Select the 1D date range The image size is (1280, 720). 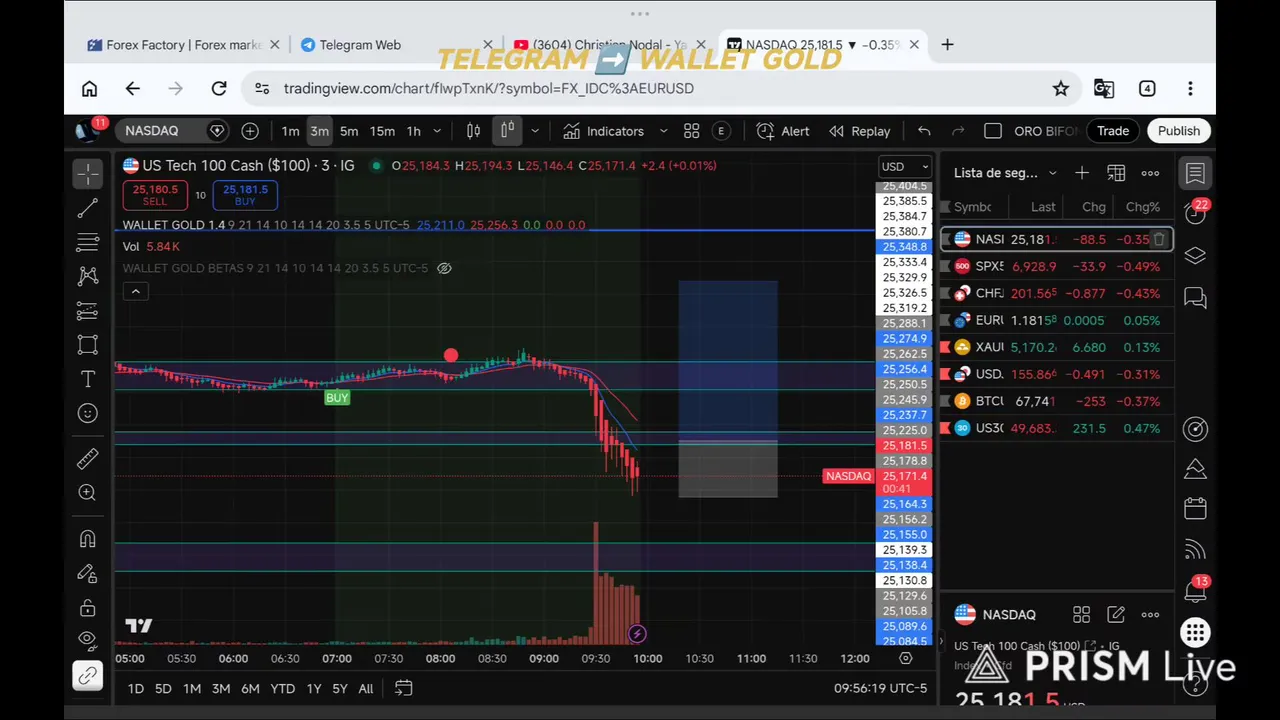(136, 688)
